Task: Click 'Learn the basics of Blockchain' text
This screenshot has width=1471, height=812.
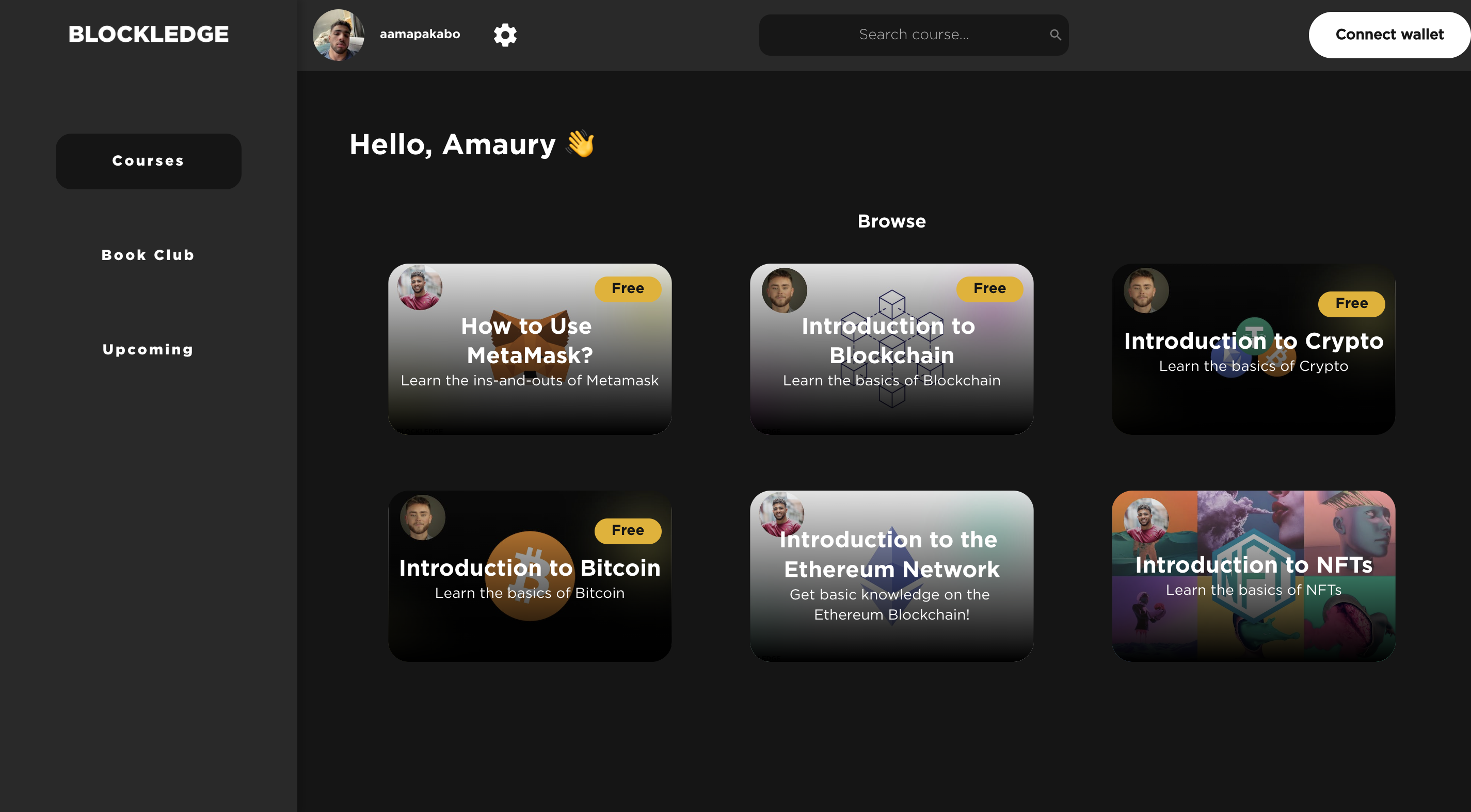Action: (891, 381)
